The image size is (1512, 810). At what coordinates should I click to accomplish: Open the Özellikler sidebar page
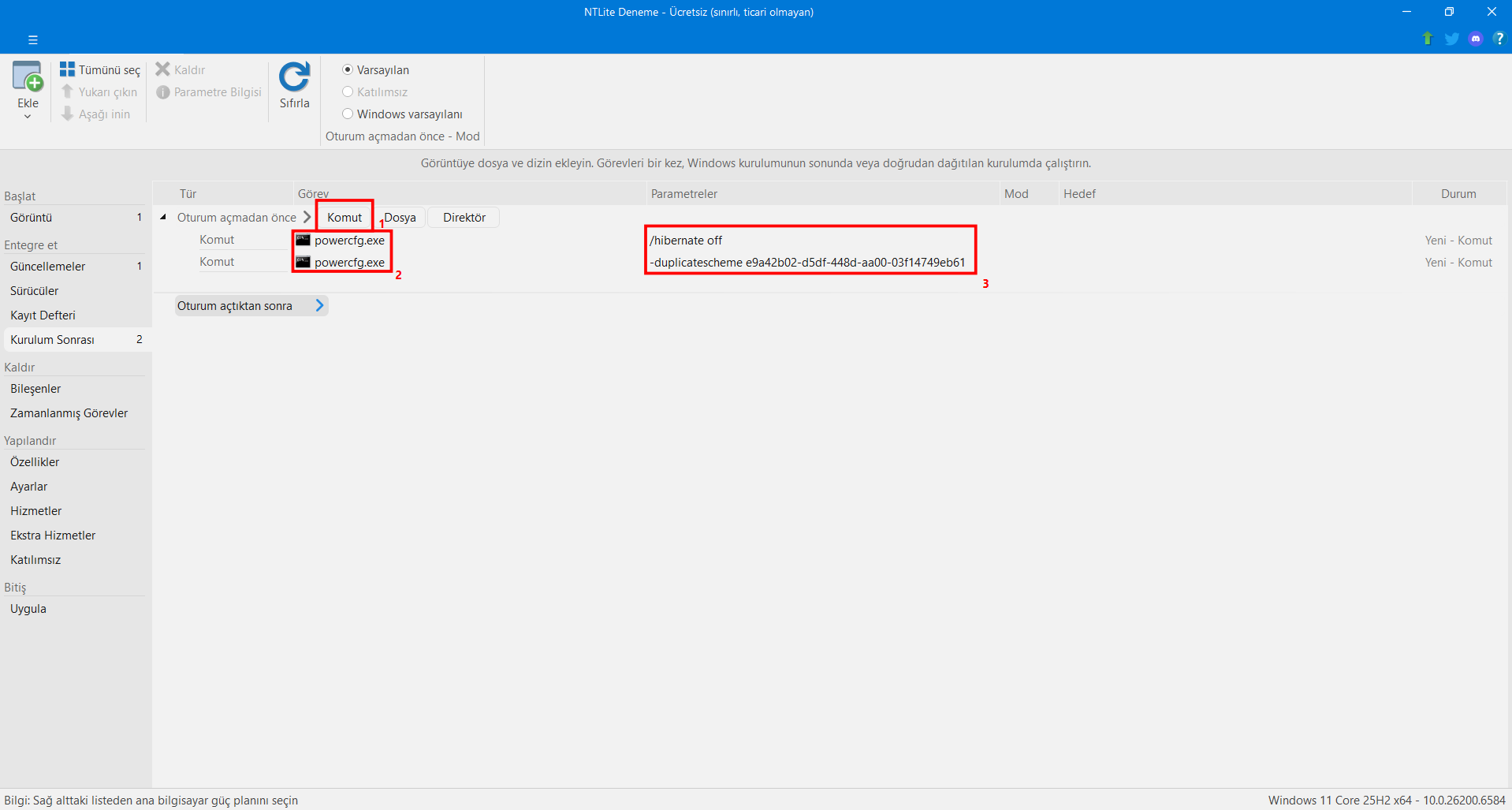tap(76, 462)
